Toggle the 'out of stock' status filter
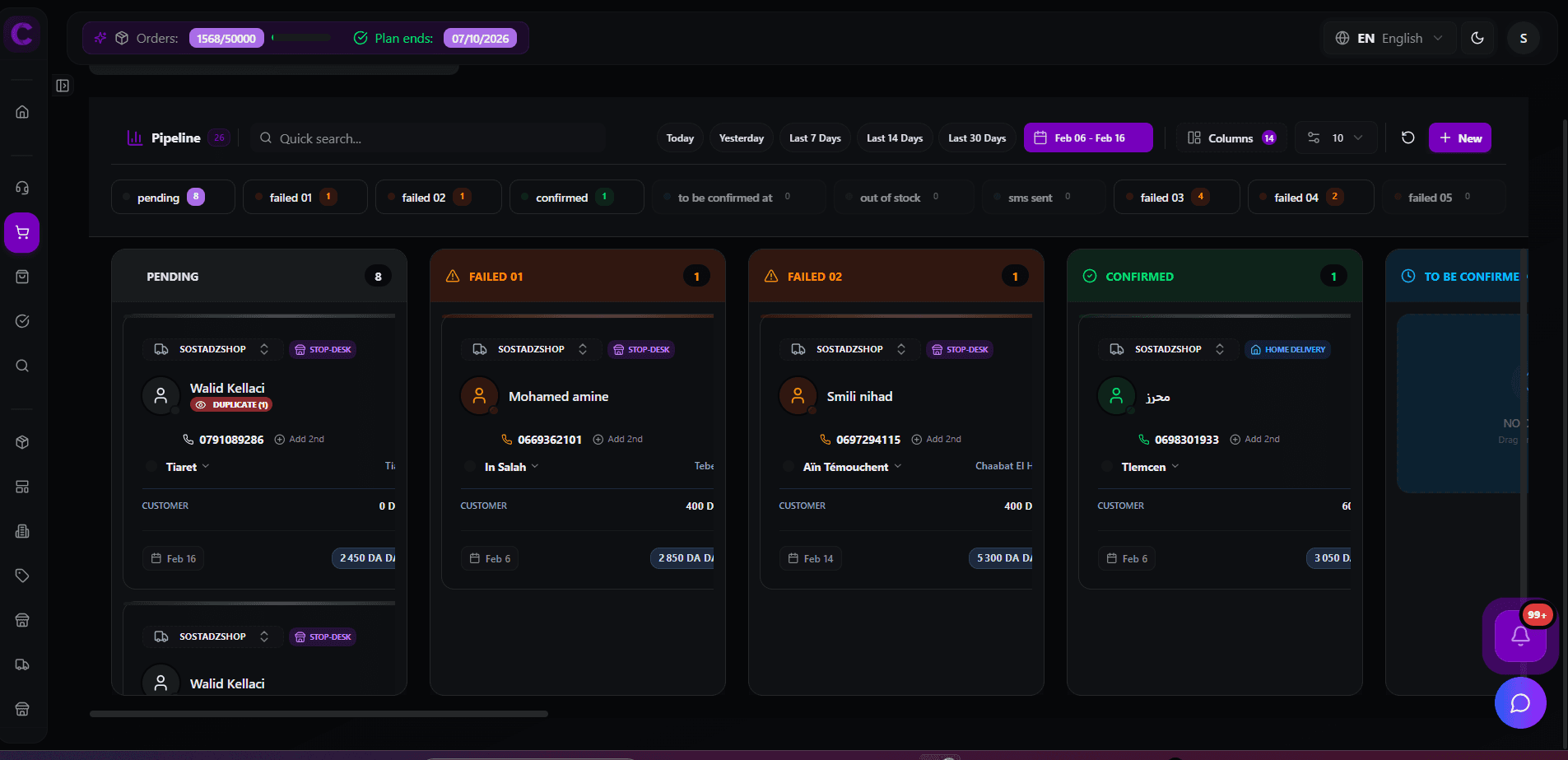 point(903,197)
